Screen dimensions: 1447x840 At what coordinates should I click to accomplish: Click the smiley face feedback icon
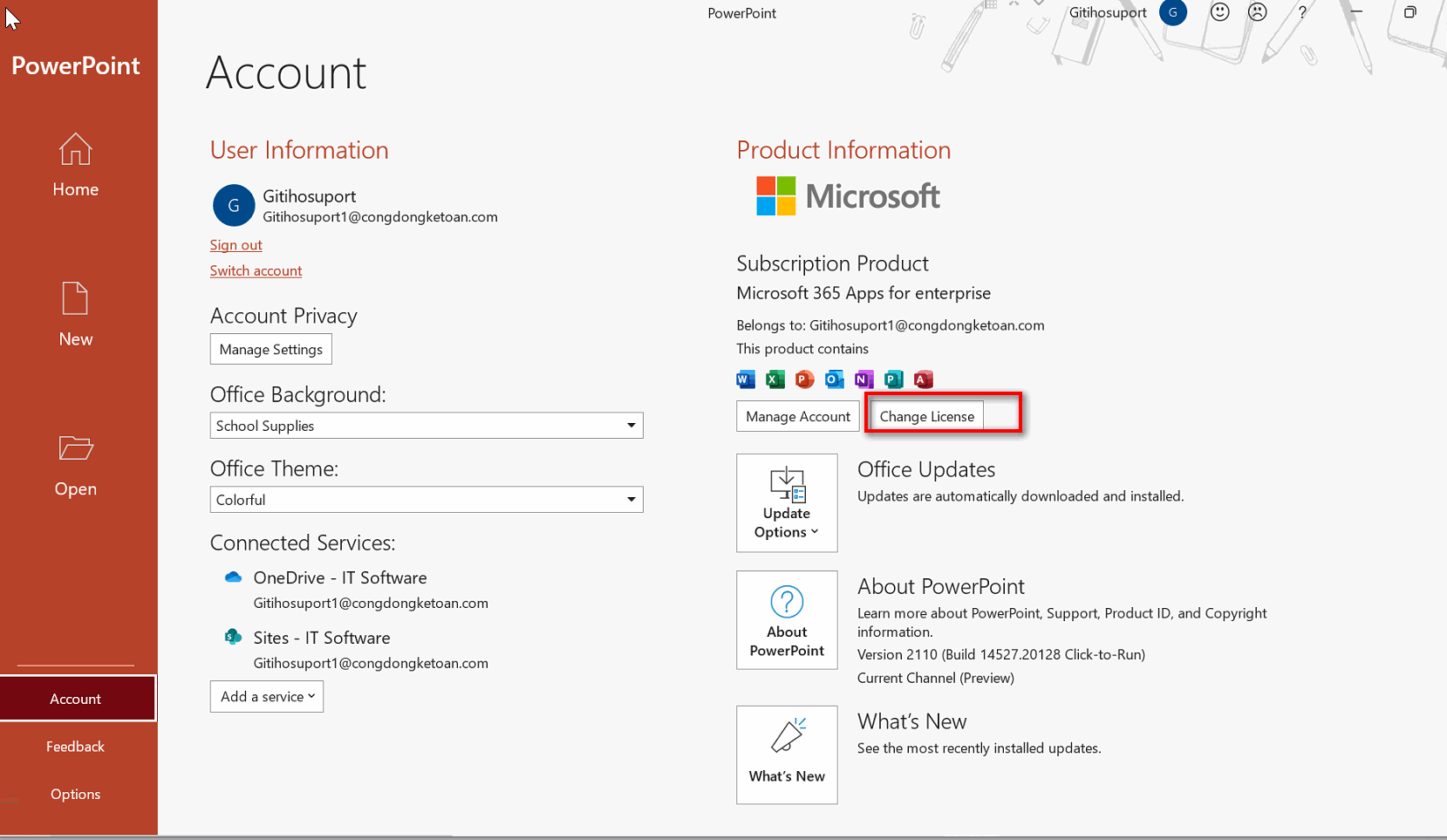(1219, 12)
